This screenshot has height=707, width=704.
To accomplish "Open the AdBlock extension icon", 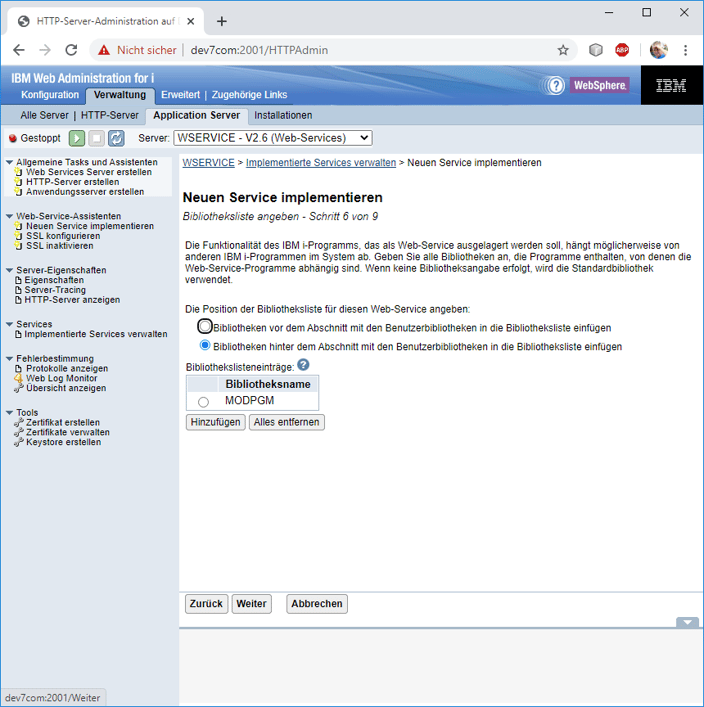I will pos(622,50).
